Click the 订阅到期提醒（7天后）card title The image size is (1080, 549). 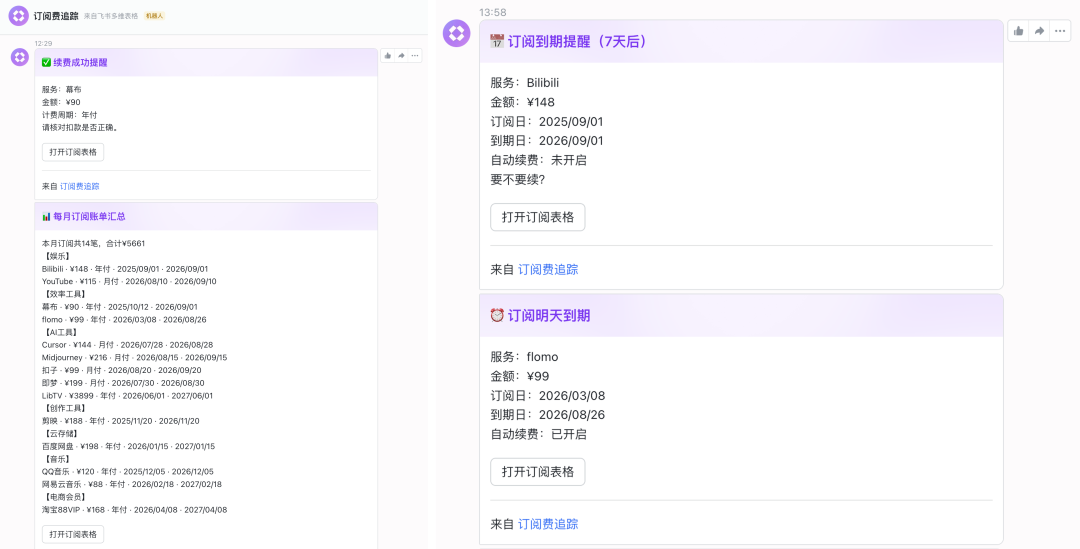click(579, 41)
